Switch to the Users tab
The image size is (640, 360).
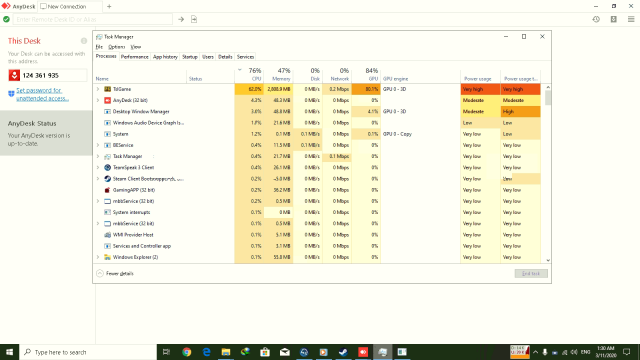(208, 57)
